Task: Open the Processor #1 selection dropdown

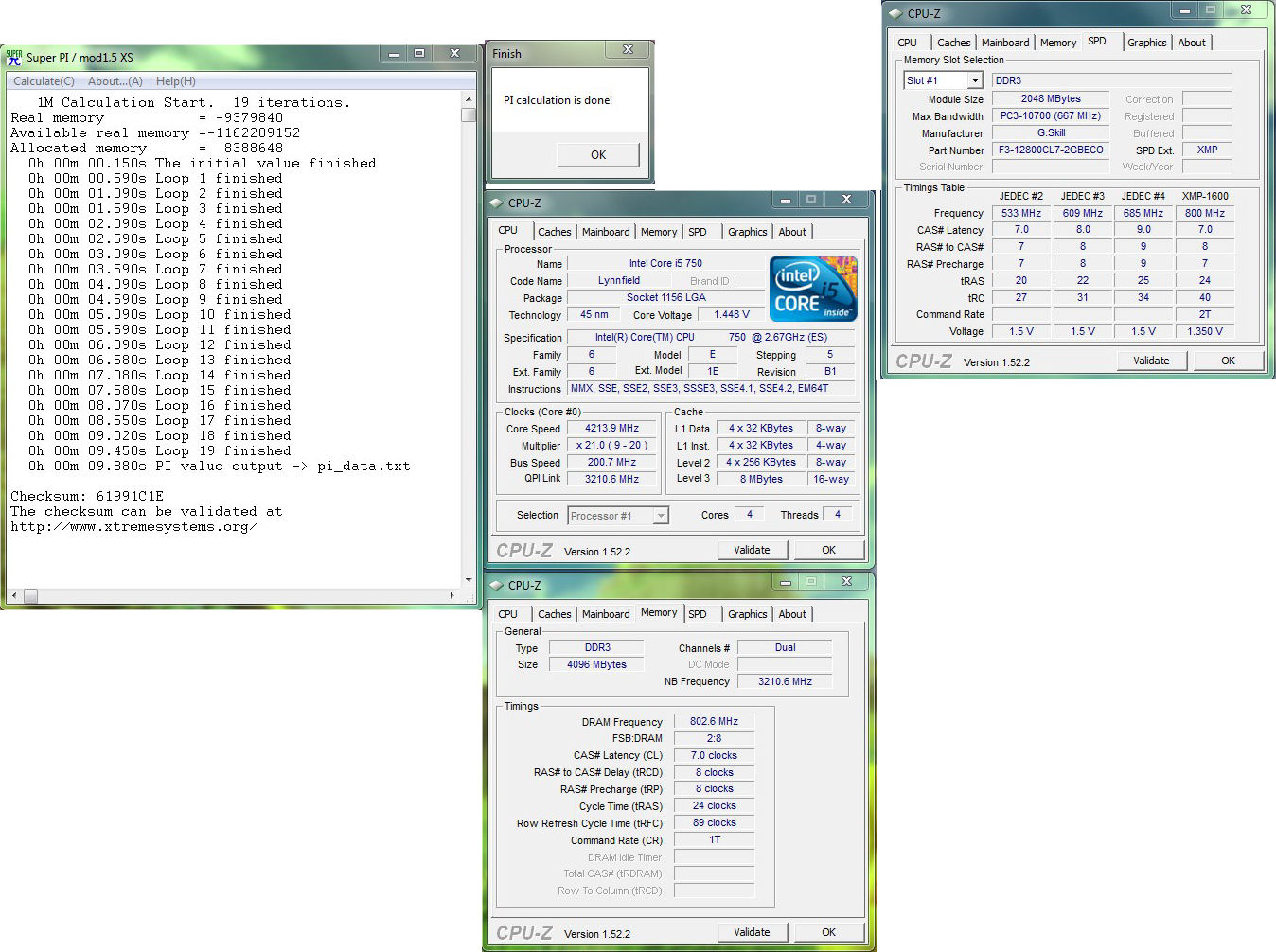Action: click(661, 516)
